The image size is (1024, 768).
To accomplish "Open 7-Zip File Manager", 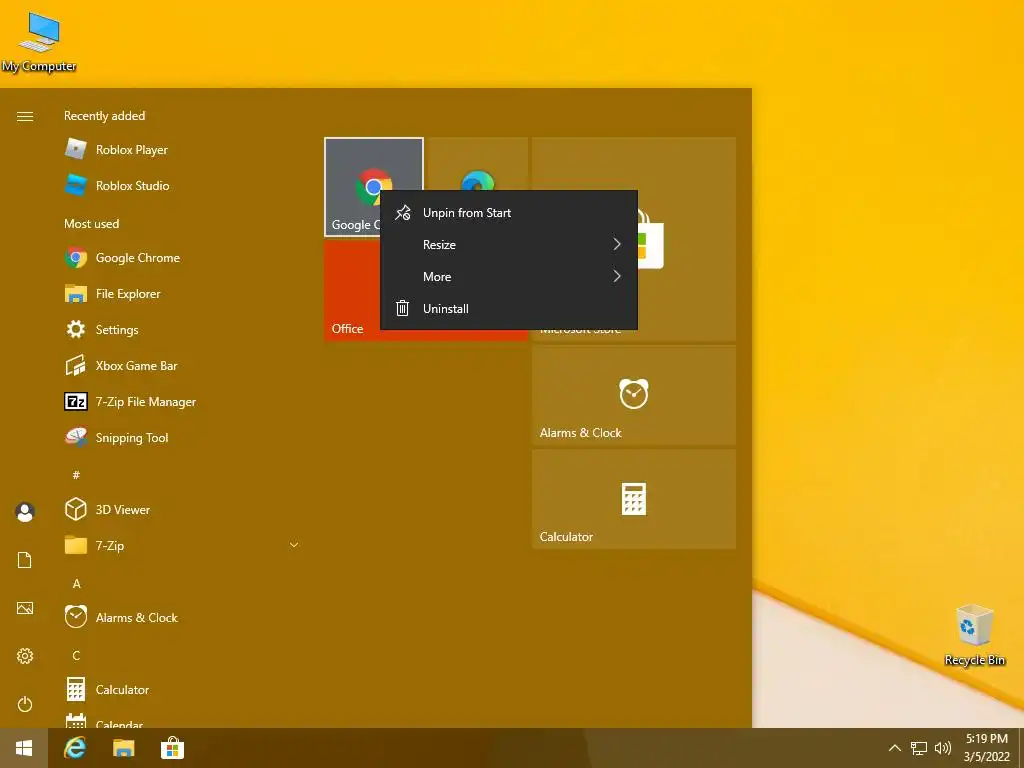I will click(x=183, y=402).
